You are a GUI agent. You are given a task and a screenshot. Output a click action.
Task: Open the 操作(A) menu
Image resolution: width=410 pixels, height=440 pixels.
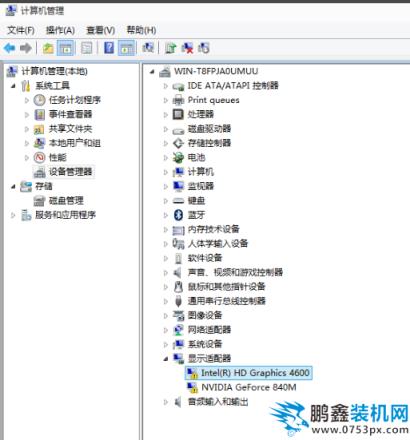[60, 30]
